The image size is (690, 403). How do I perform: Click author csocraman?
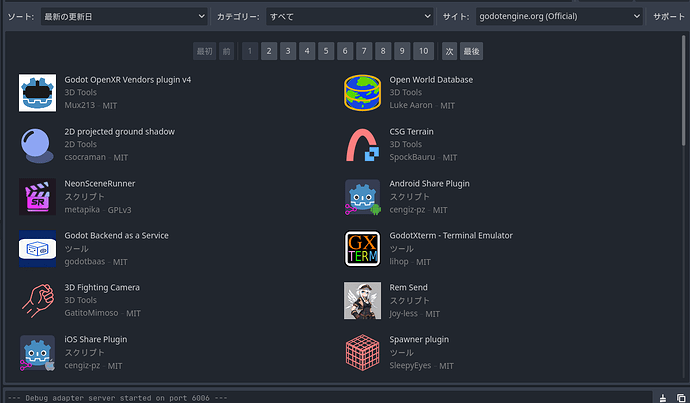tap(85, 157)
